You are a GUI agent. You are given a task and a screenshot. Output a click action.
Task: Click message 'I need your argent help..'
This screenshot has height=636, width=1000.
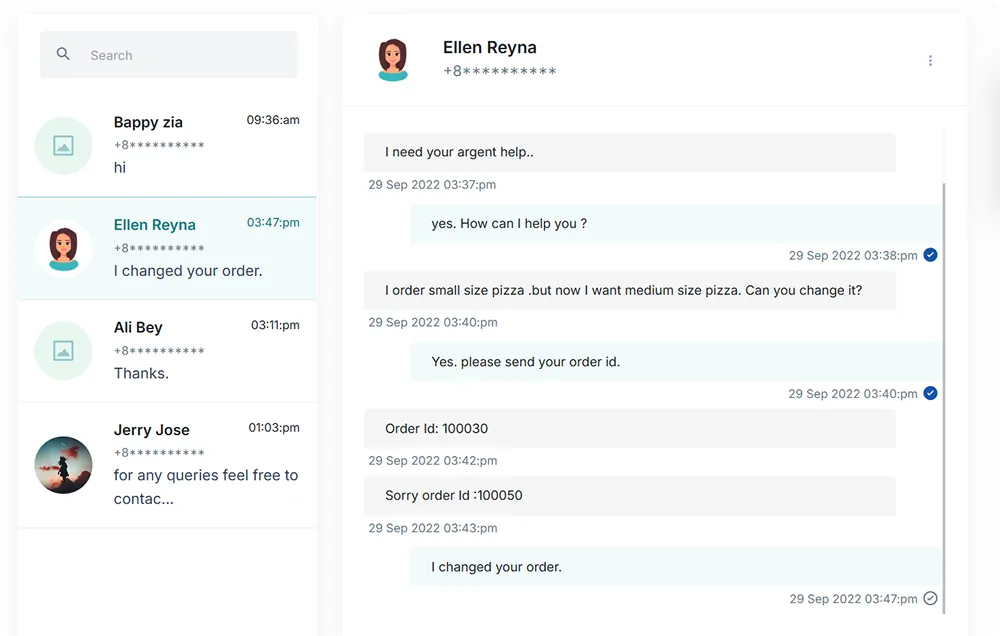point(629,152)
